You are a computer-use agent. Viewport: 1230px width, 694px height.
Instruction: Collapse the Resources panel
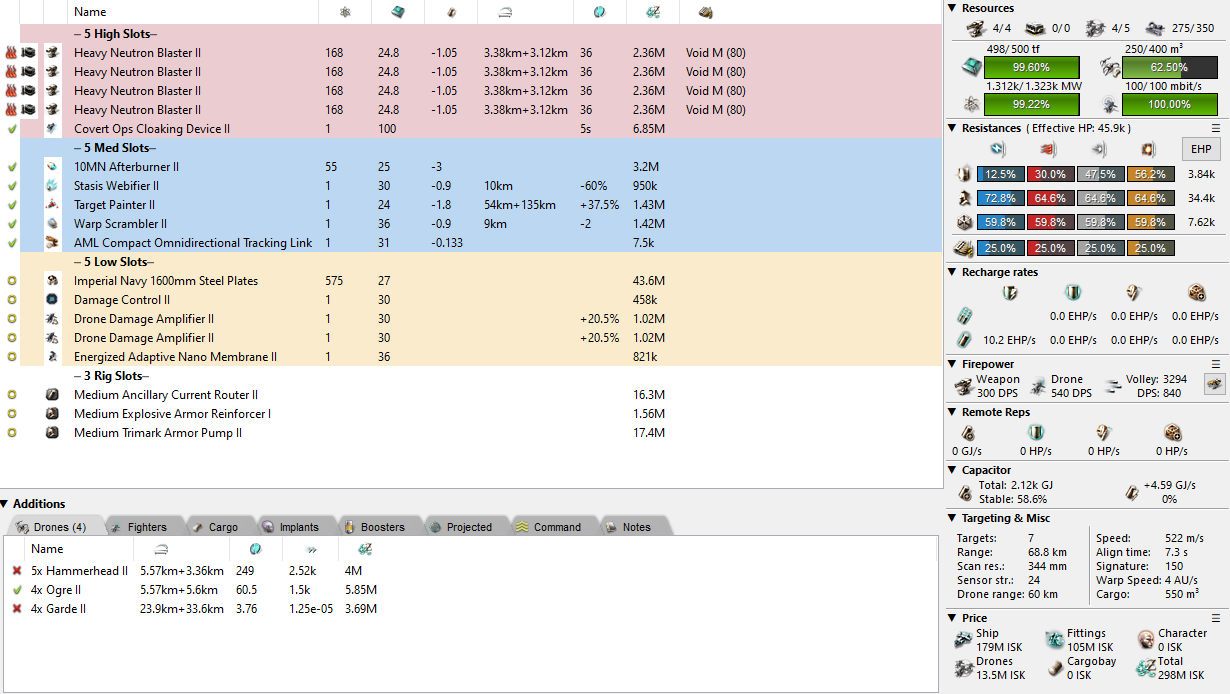(952, 8)
